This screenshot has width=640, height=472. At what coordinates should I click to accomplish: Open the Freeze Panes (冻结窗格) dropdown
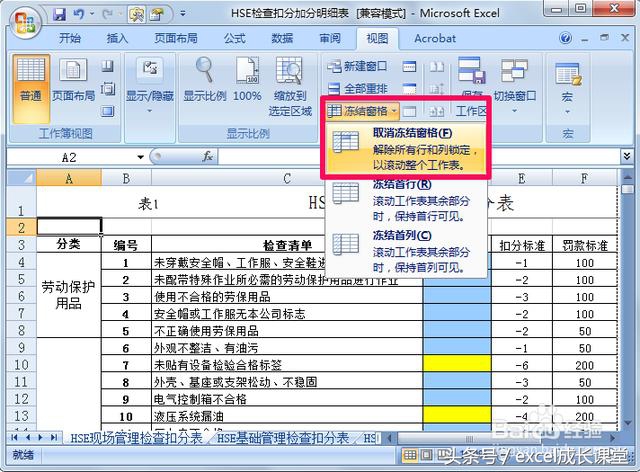[x=364, y=110]
